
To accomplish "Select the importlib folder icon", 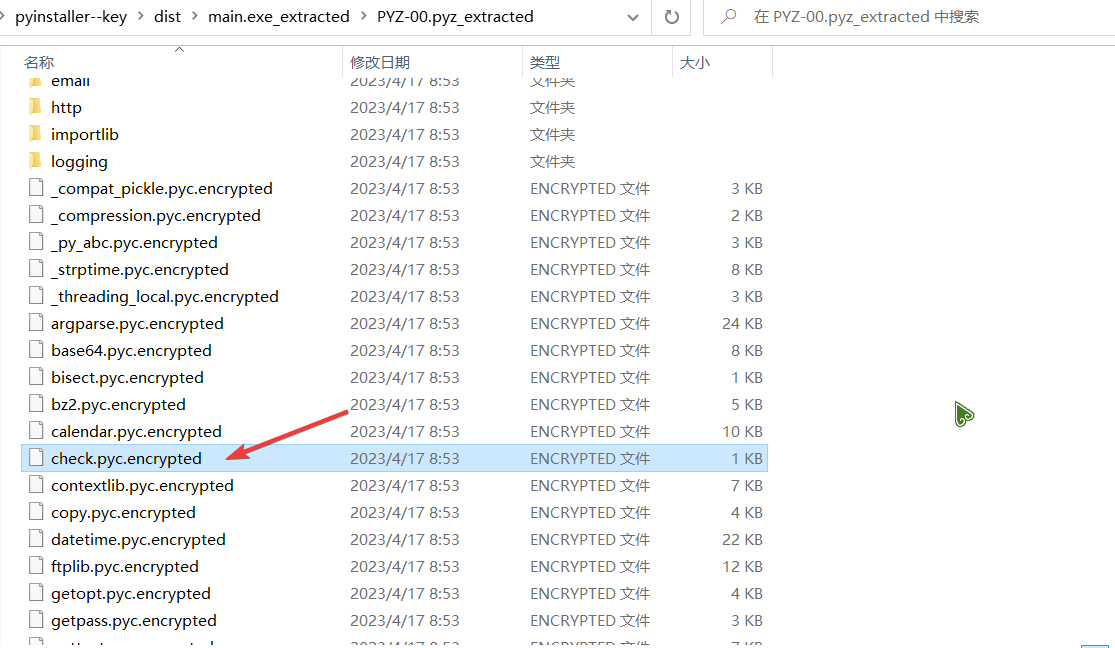I will (x=35, y=134).
